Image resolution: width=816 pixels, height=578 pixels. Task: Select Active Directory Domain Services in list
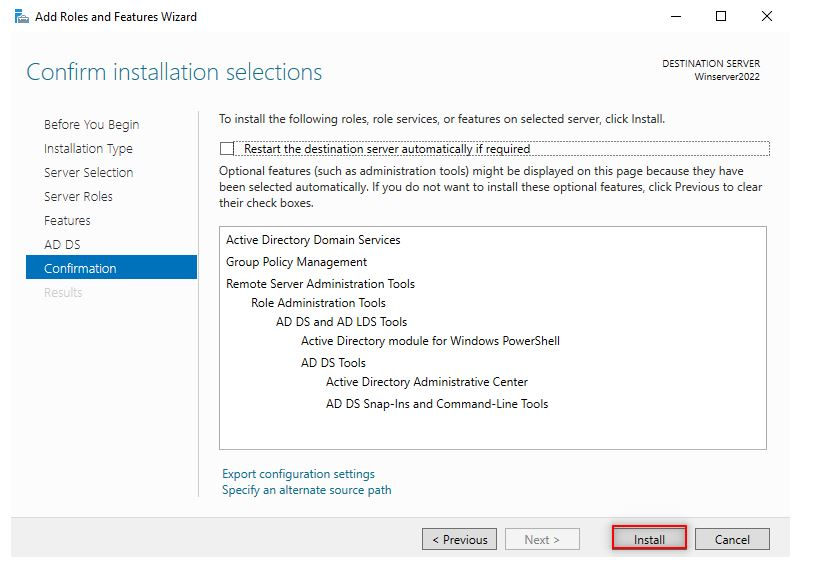313,240
